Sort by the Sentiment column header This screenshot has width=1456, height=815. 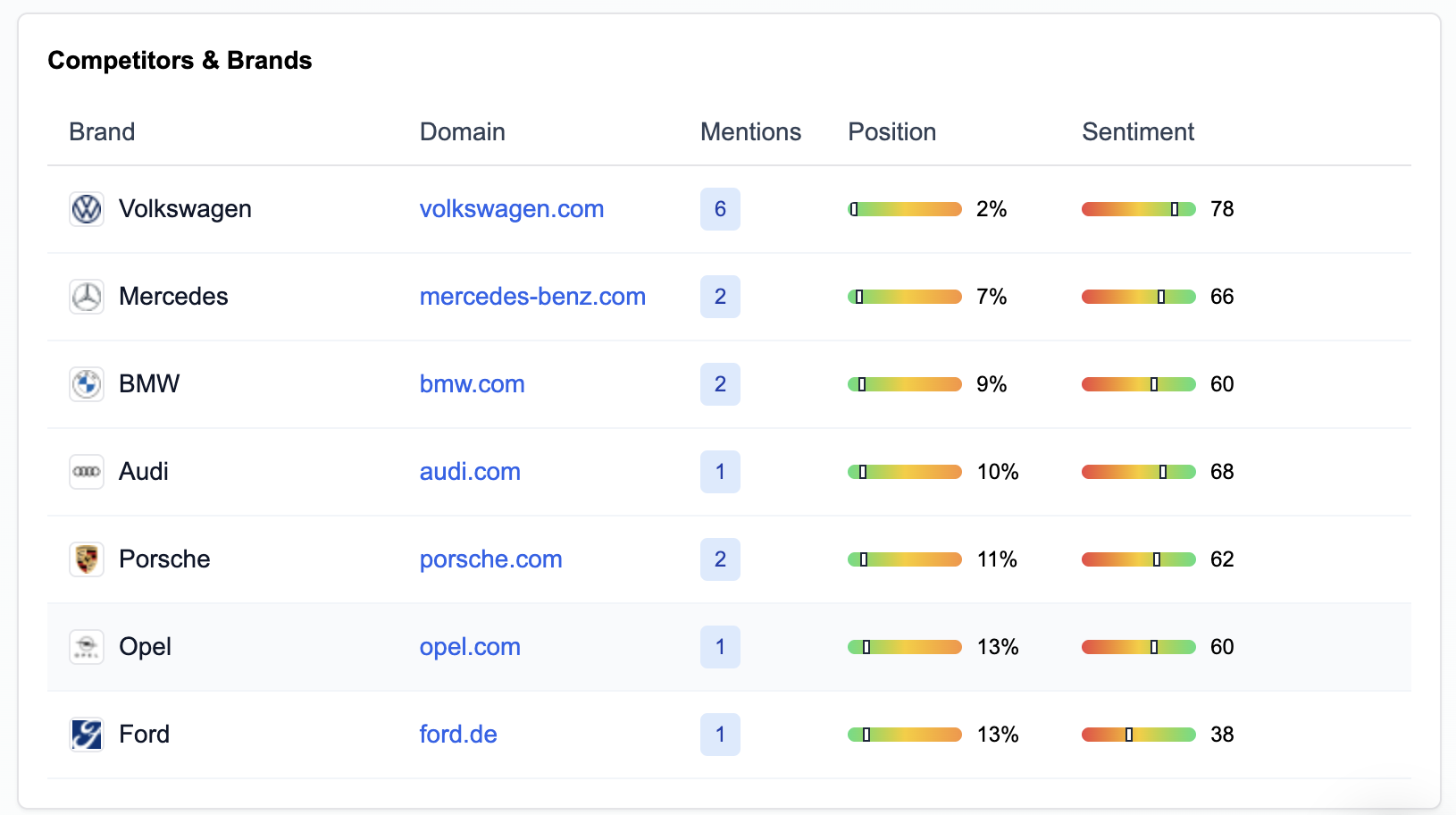pyautogui.click(x=1137, y=132)
